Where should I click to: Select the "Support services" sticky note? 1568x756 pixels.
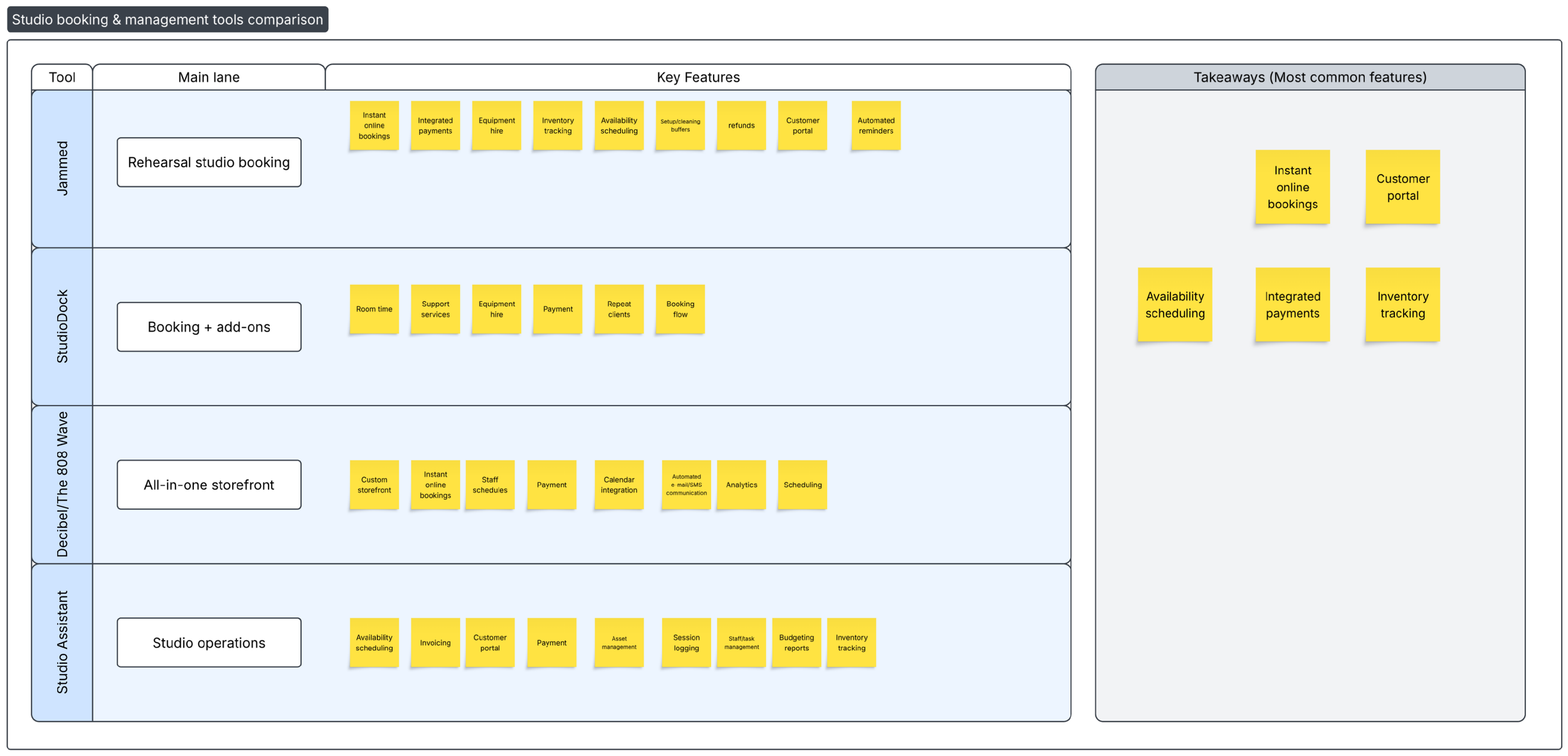(435, 309)
